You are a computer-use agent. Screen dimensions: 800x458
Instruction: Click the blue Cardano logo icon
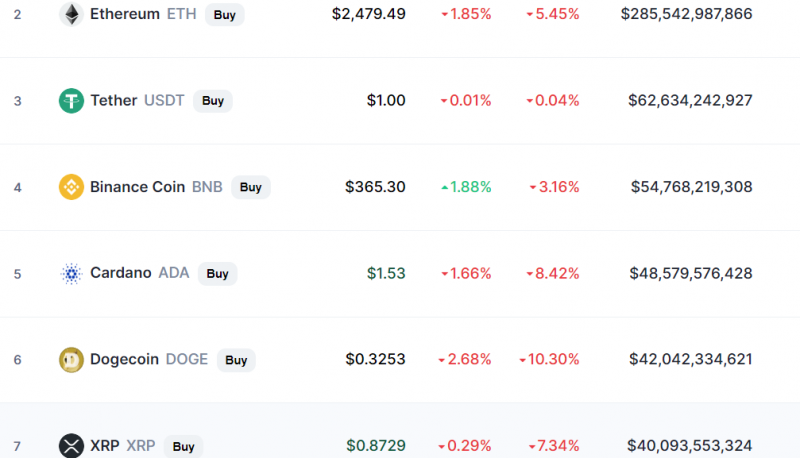coord(71,273)
